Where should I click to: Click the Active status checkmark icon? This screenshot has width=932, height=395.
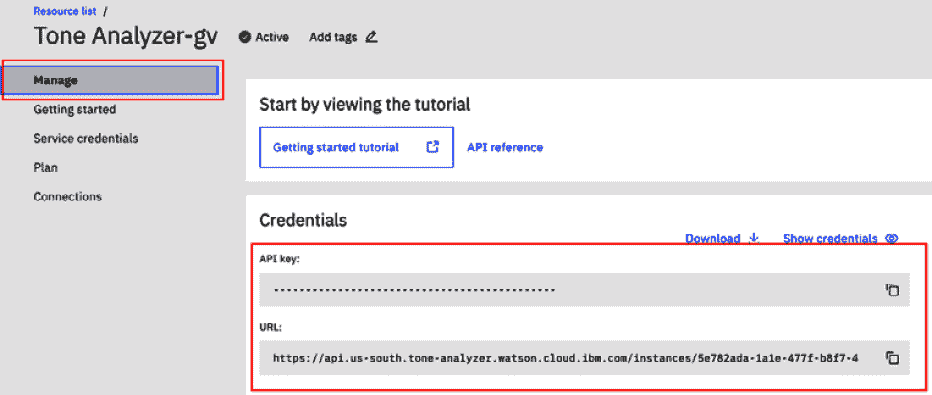[x=244, y=37]
